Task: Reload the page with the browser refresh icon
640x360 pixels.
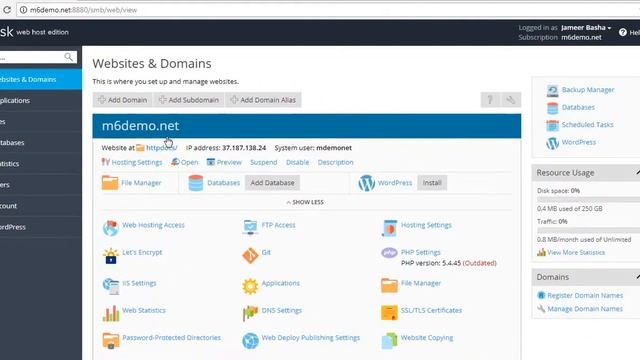Action: coord(7,9)
